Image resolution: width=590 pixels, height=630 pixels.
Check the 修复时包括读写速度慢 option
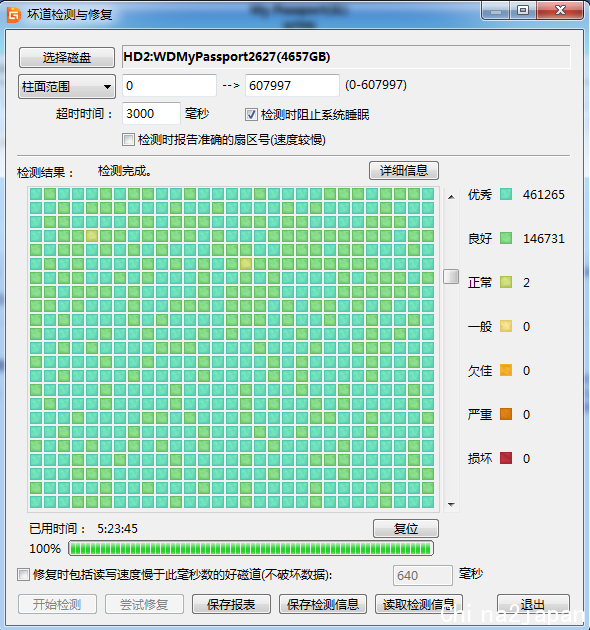point(23,575)
